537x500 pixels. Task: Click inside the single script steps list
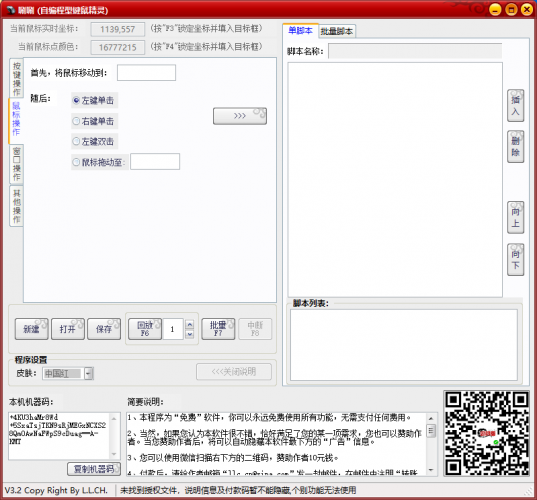pyautogui.click(x=395, y=179)
